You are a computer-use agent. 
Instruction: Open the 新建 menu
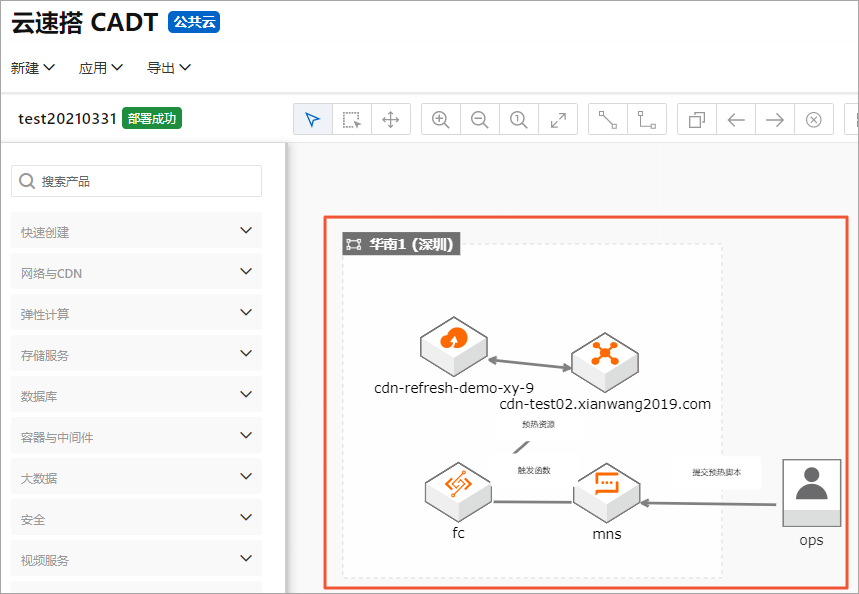click(x=32, y=68)
